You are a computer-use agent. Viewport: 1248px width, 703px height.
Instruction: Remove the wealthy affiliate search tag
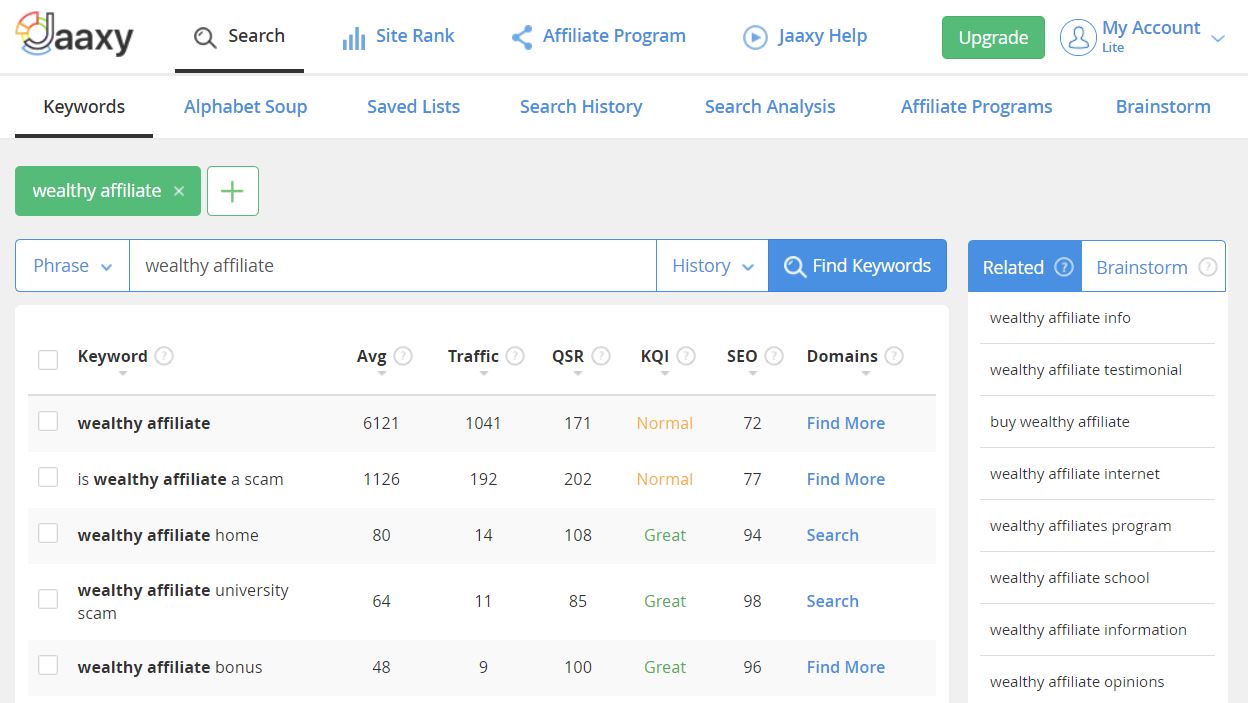pos(179,191)
